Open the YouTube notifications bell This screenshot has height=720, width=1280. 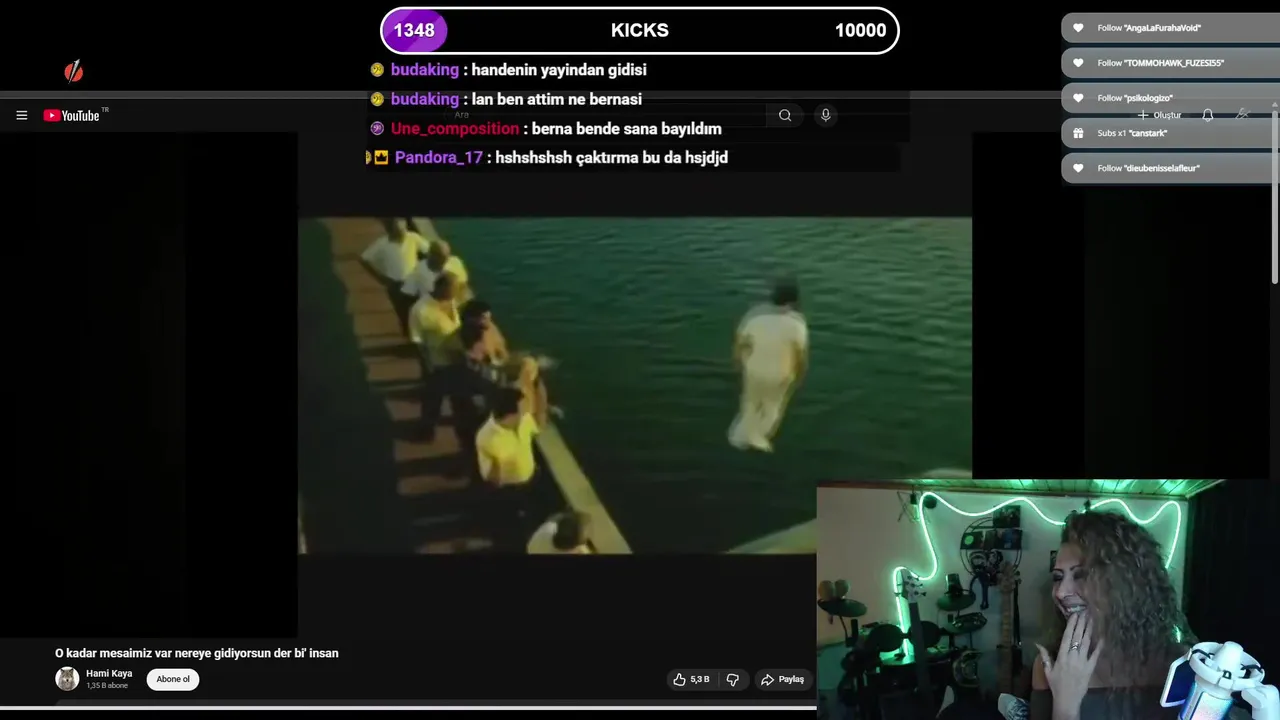click(1207, 115)
